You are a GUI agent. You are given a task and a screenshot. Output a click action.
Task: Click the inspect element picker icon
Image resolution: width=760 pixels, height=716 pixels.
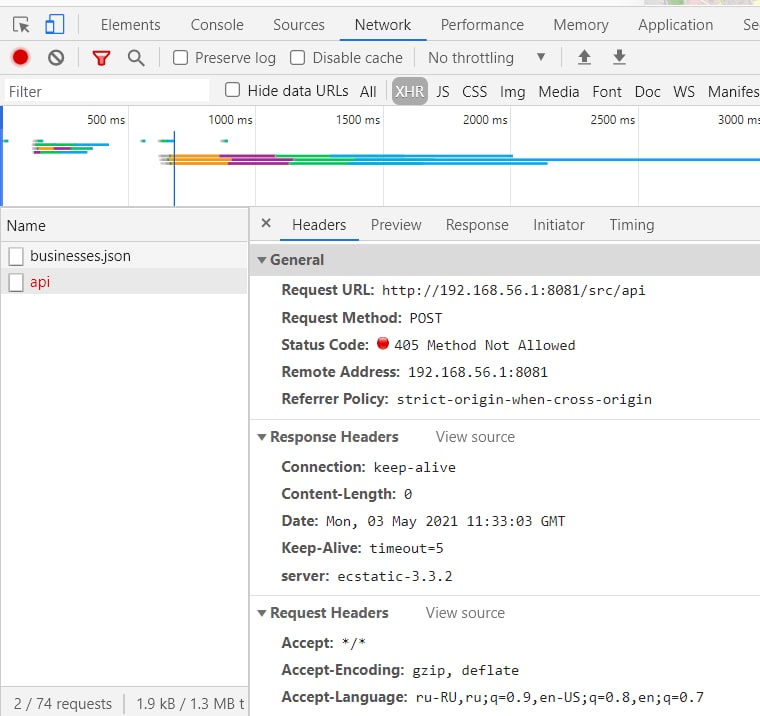click(21, 25)
